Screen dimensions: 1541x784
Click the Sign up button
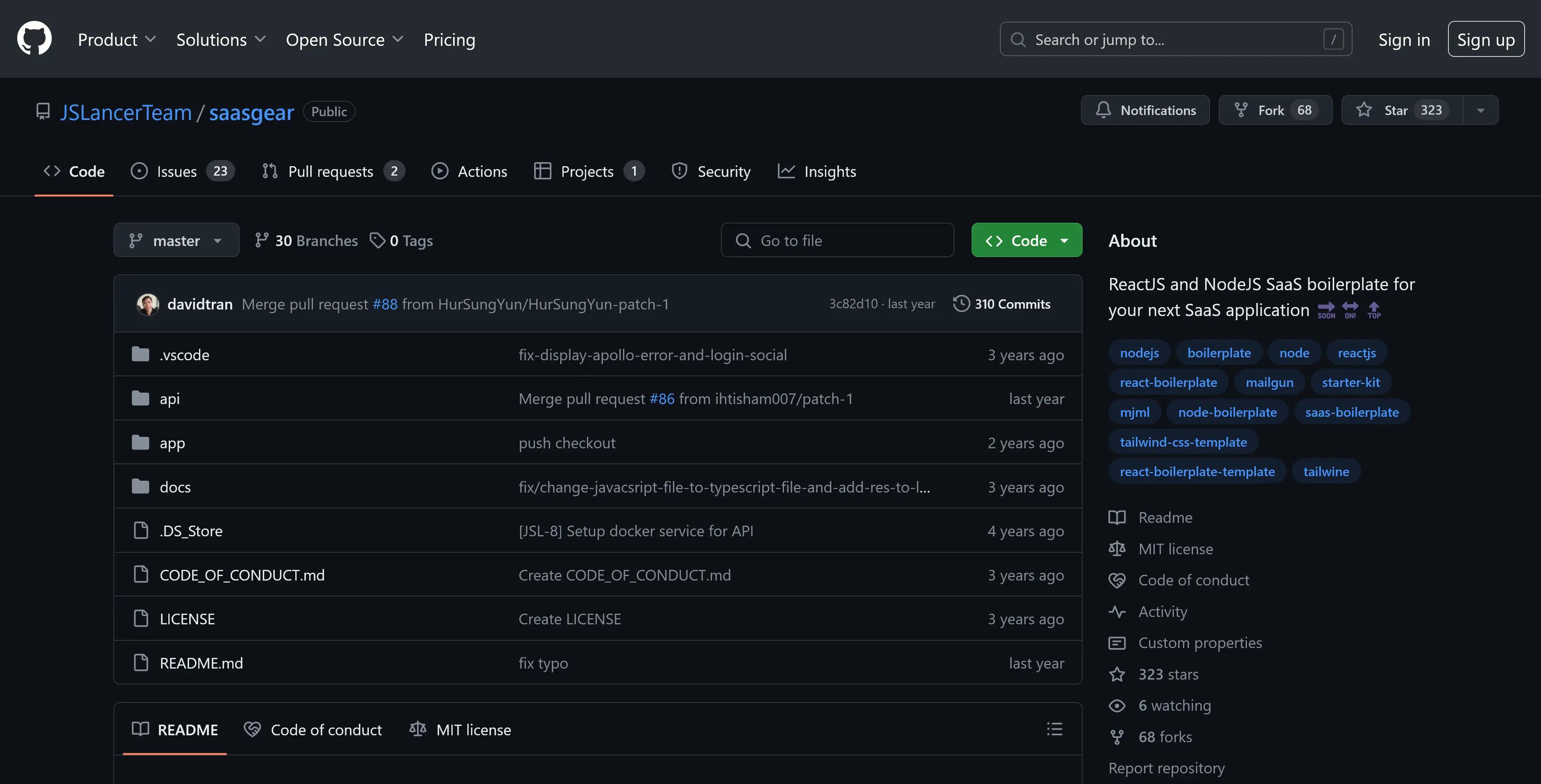(x=1486, y=39)
